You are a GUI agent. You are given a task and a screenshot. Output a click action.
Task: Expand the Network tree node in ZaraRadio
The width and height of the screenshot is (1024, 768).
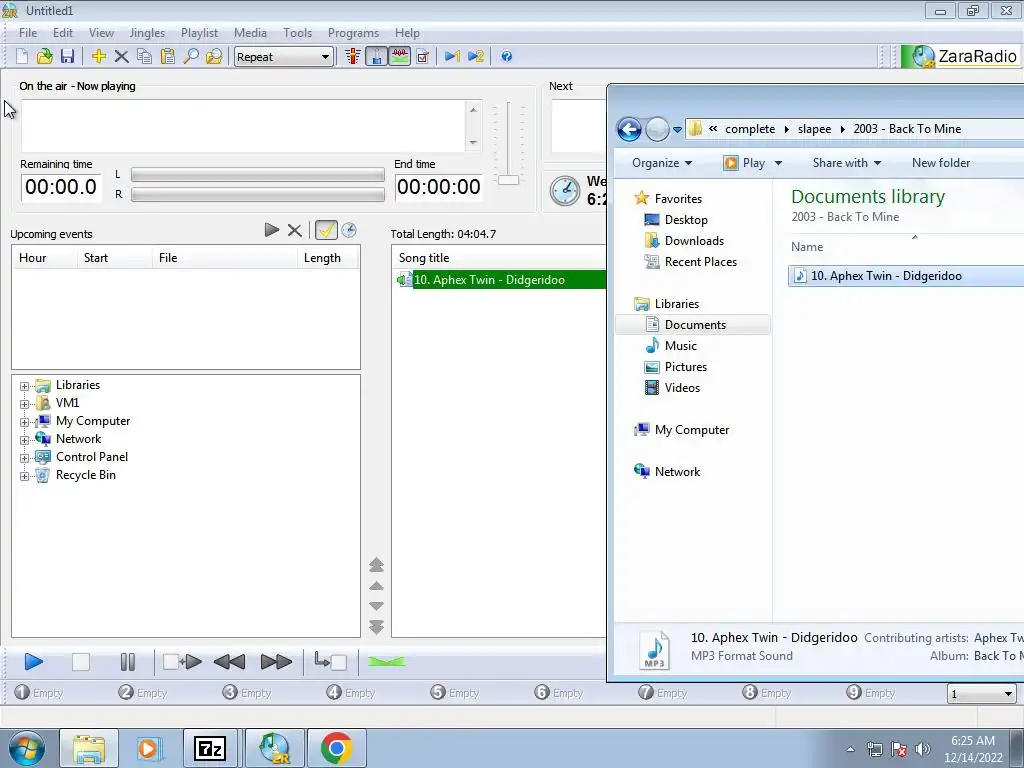(24, 440)
